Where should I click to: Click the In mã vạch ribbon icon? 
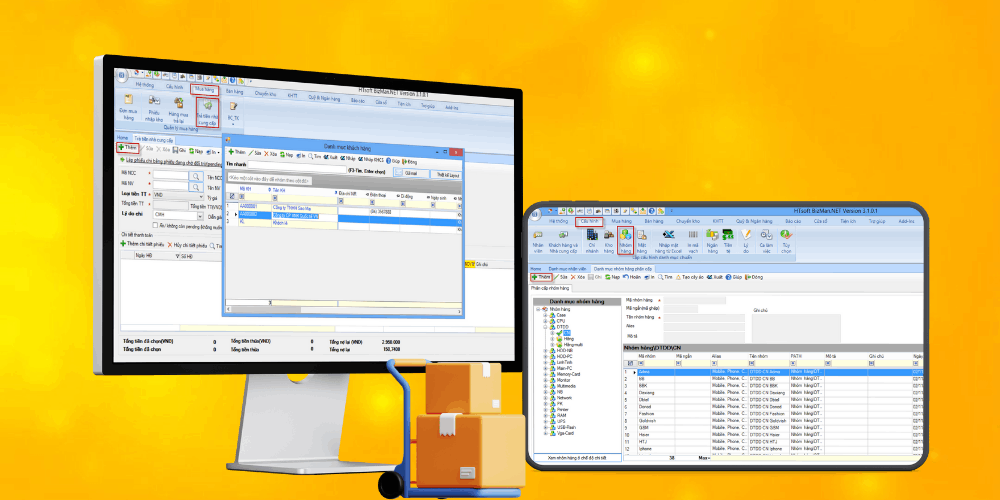(692, 243)
